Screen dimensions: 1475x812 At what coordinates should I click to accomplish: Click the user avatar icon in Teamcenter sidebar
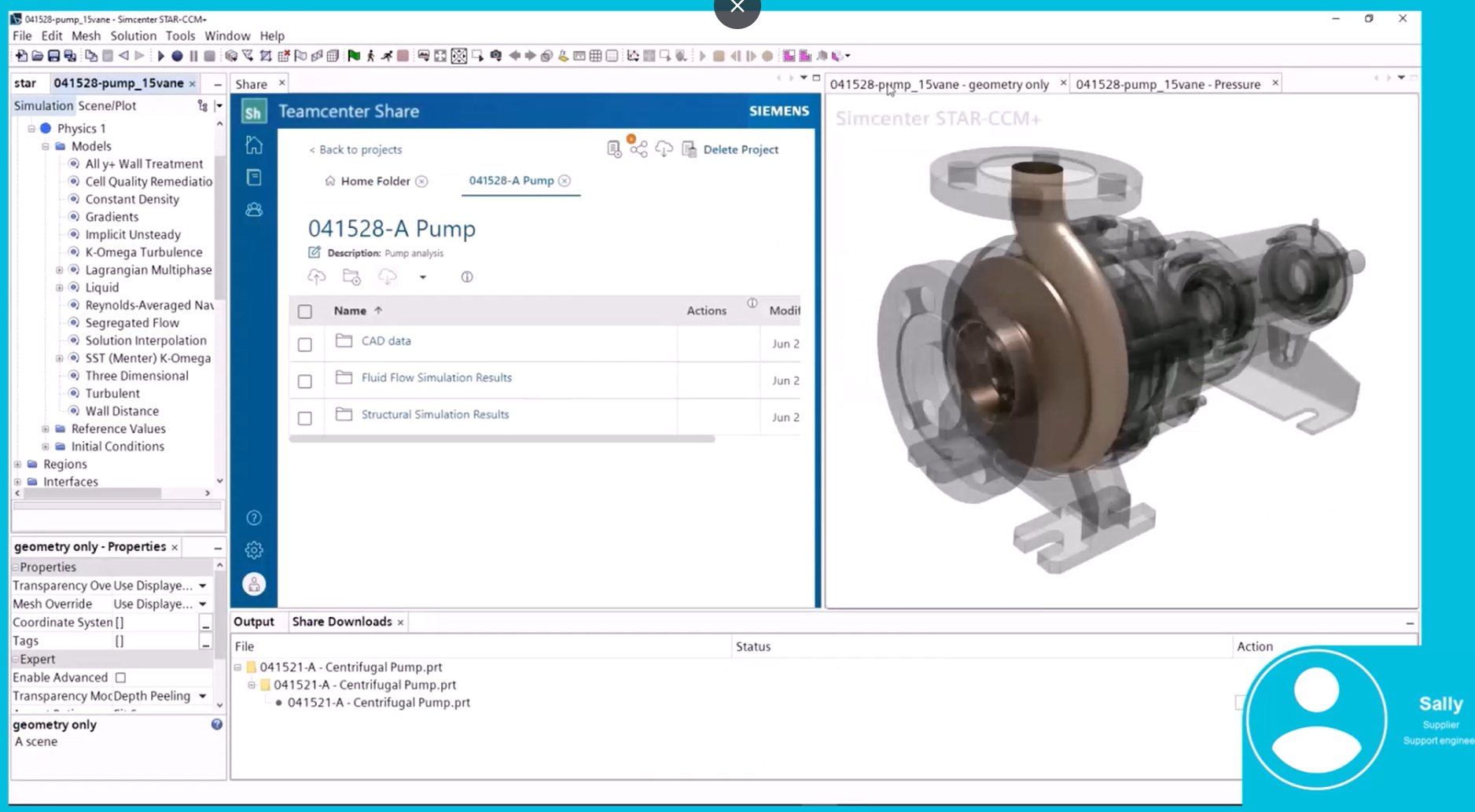click(253, 584)
